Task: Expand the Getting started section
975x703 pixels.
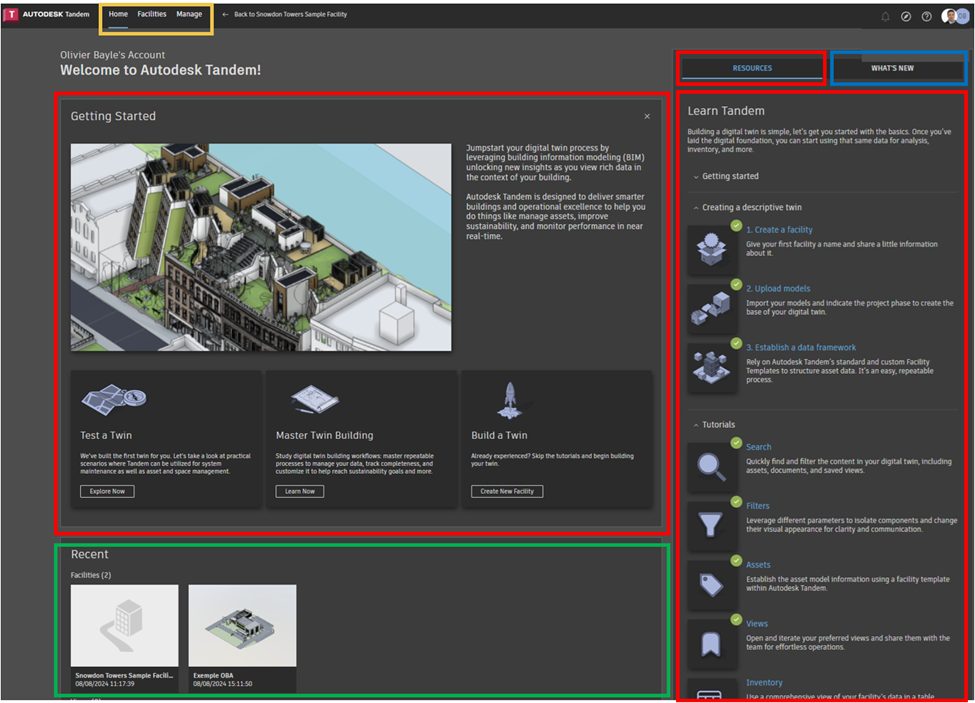Action: point(730,176)
